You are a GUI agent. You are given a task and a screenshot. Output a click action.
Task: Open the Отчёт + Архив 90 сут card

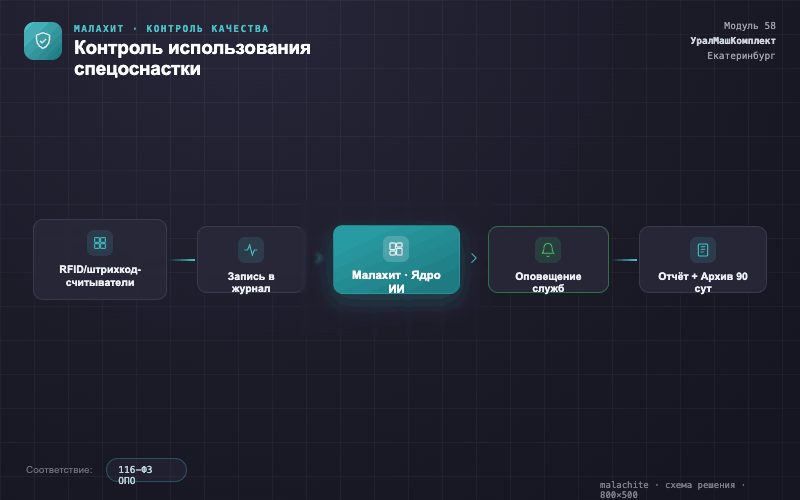703,260
